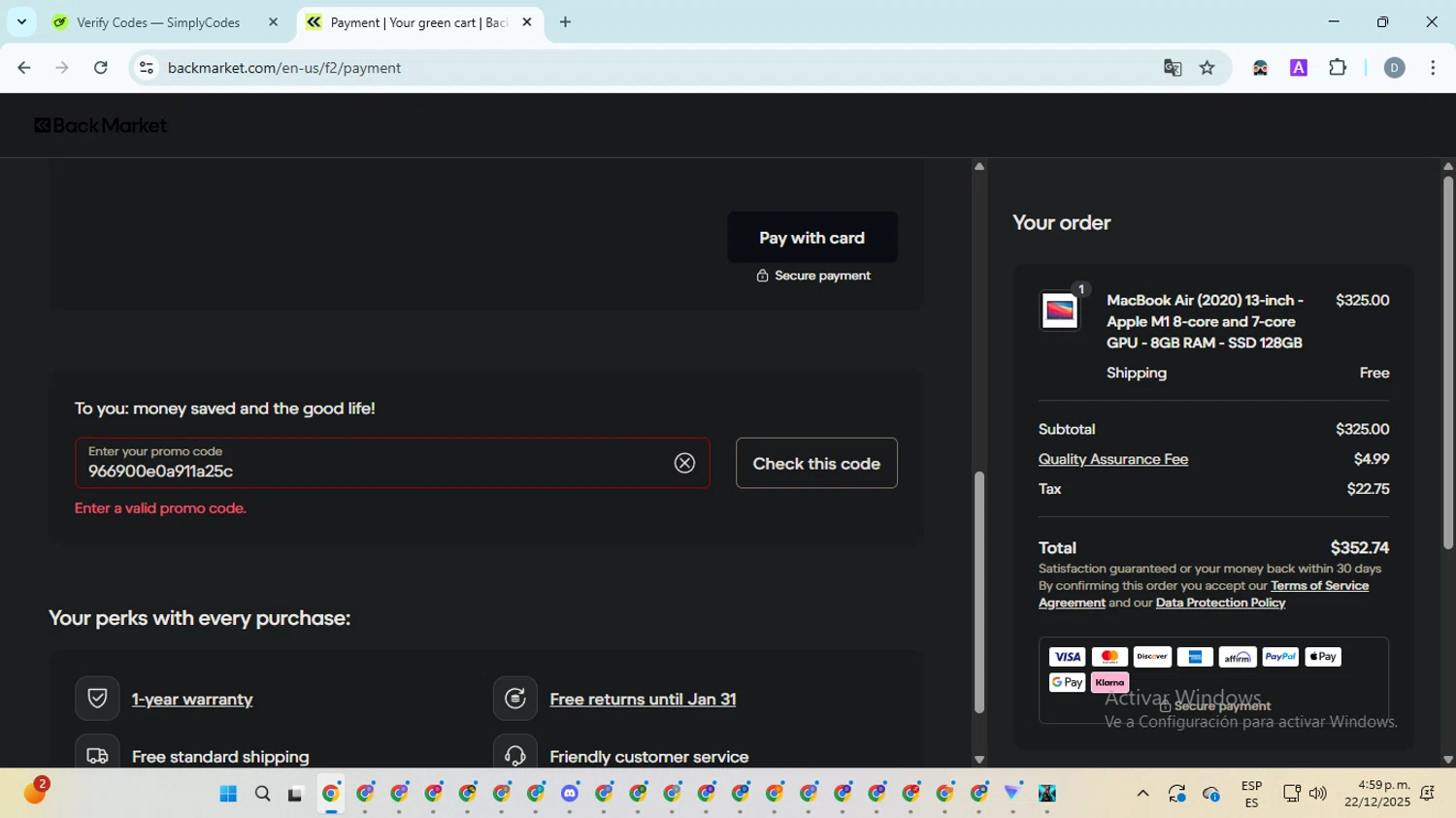Viewport: 1456px width, 818px height.
Task: Open the tab search dropdown arrow
Action: point(21,21)
